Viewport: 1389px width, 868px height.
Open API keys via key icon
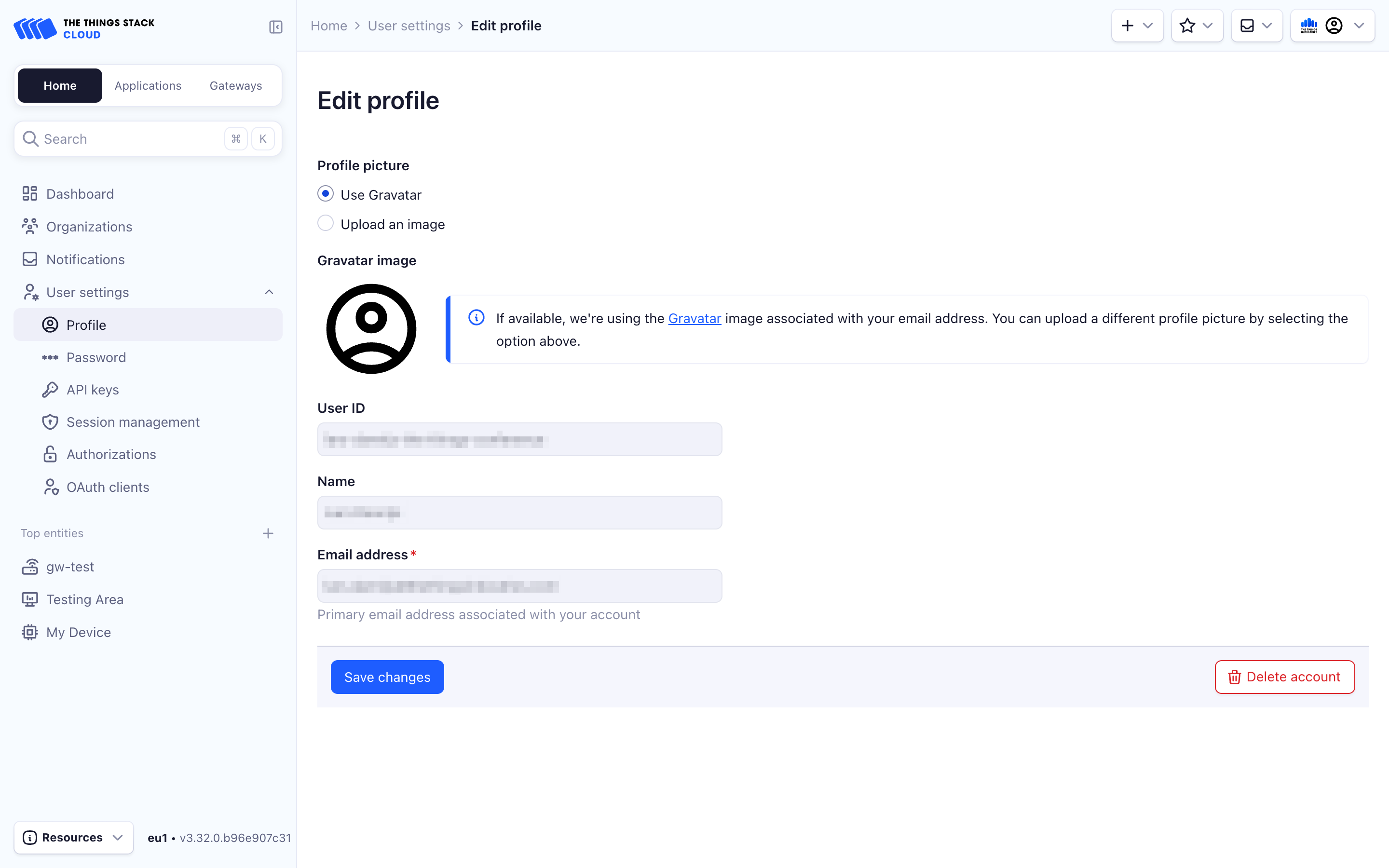pos(50,390)
